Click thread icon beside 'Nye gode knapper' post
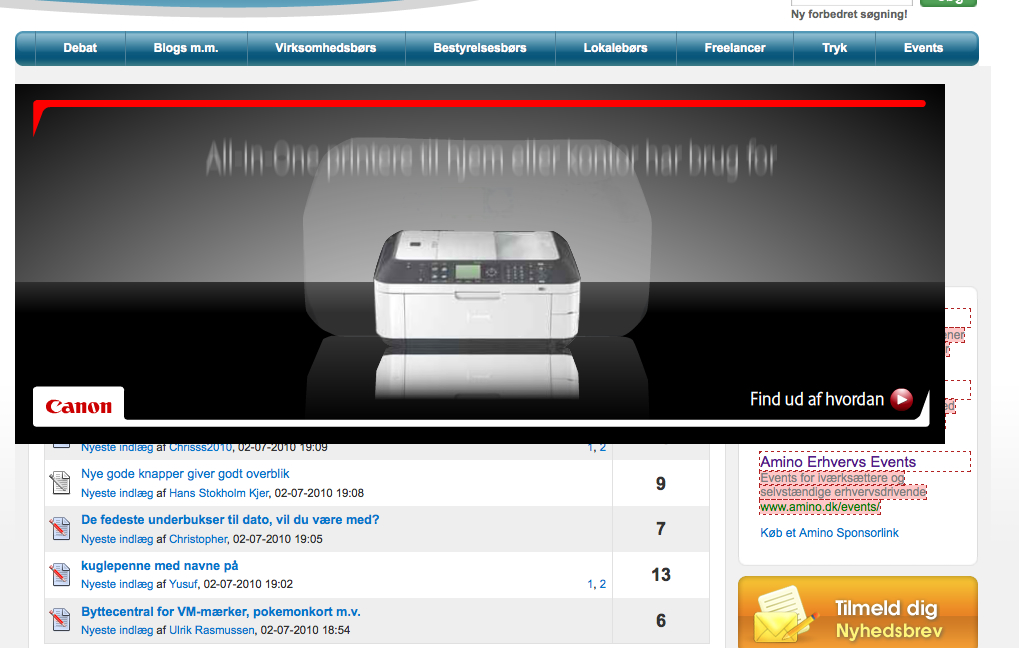 point(61,484)
